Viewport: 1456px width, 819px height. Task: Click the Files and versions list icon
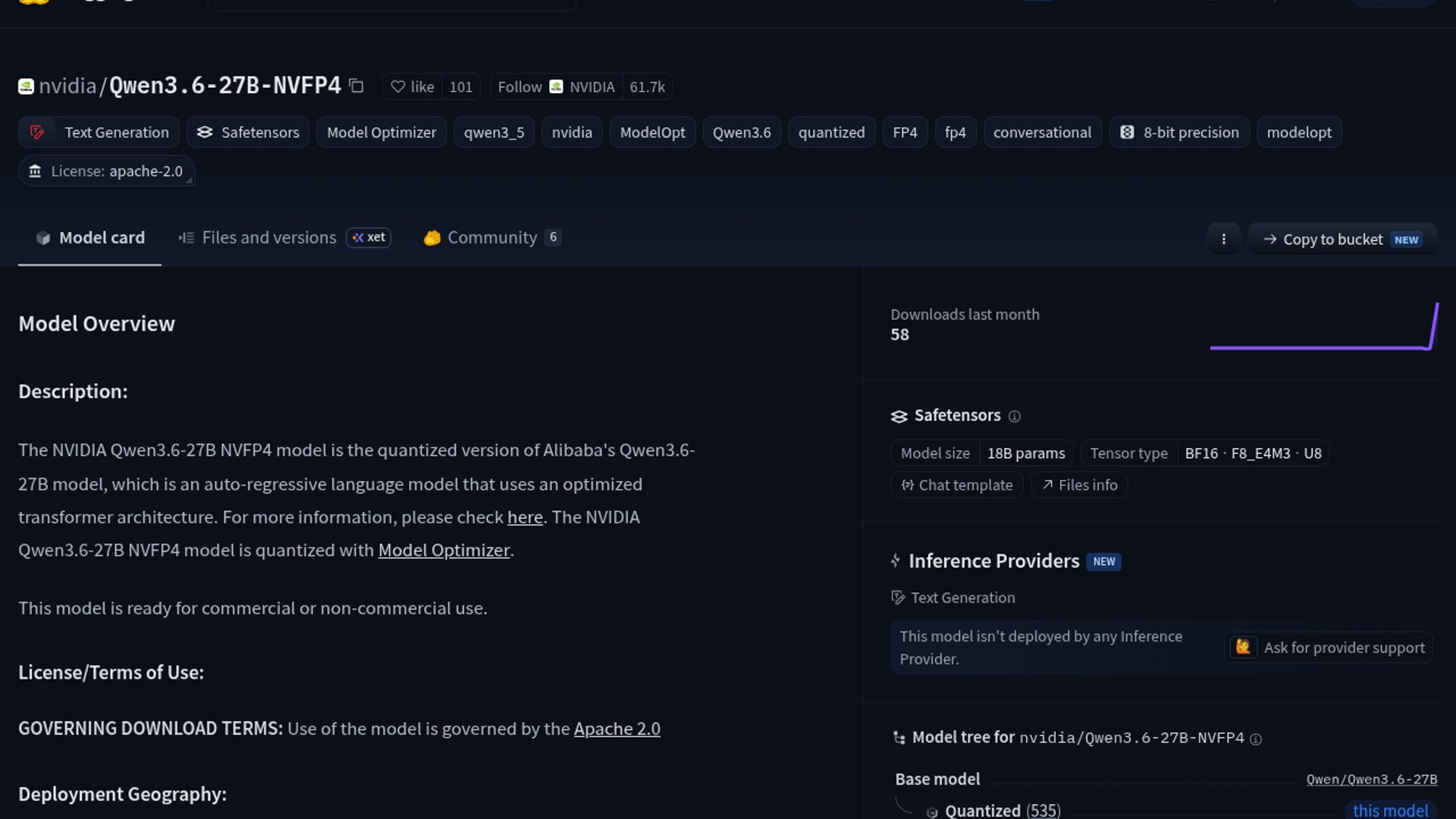[x=187, y=238]
